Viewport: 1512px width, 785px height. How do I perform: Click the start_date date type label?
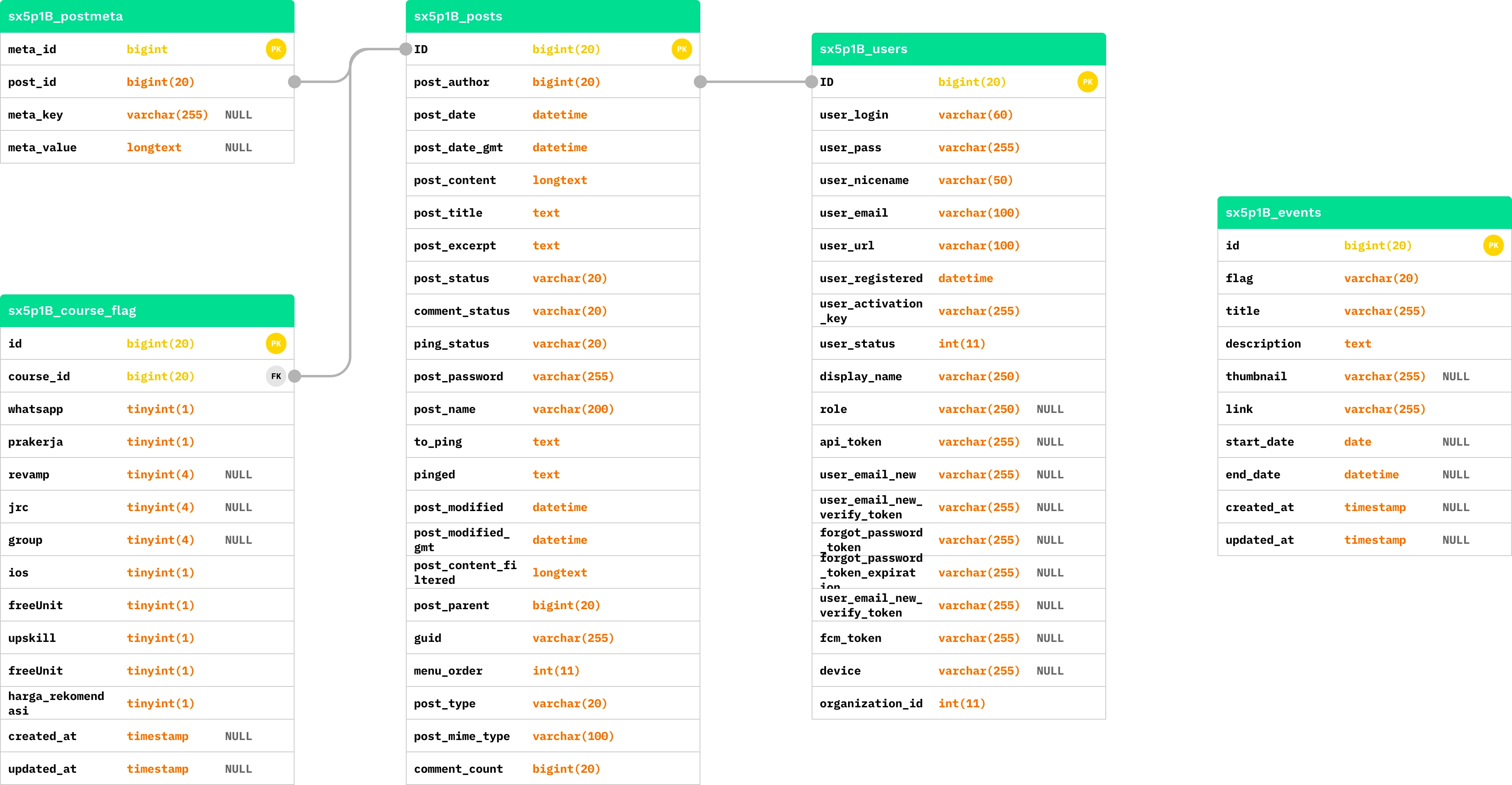pyautogui.click(x=1357, y=442)
